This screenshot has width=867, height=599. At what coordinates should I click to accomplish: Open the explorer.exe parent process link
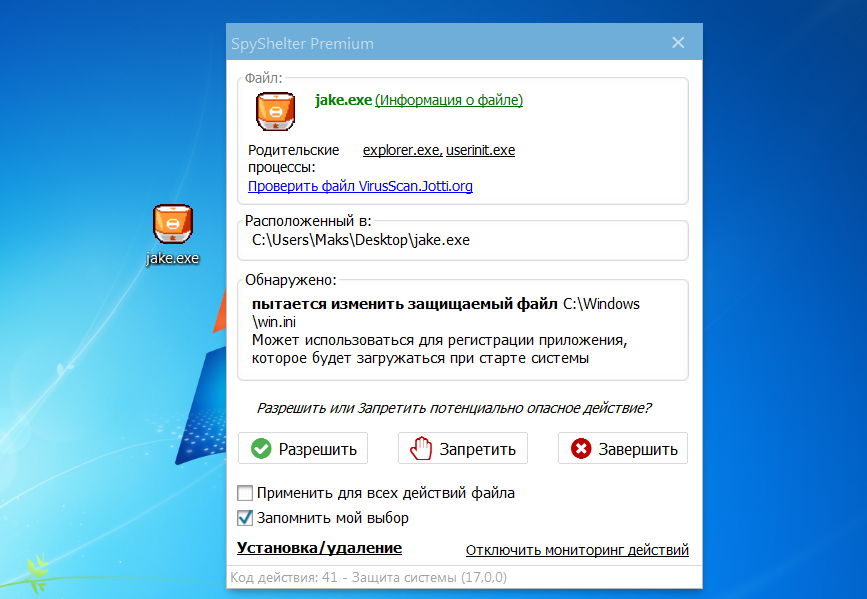[x=402, y=150]
